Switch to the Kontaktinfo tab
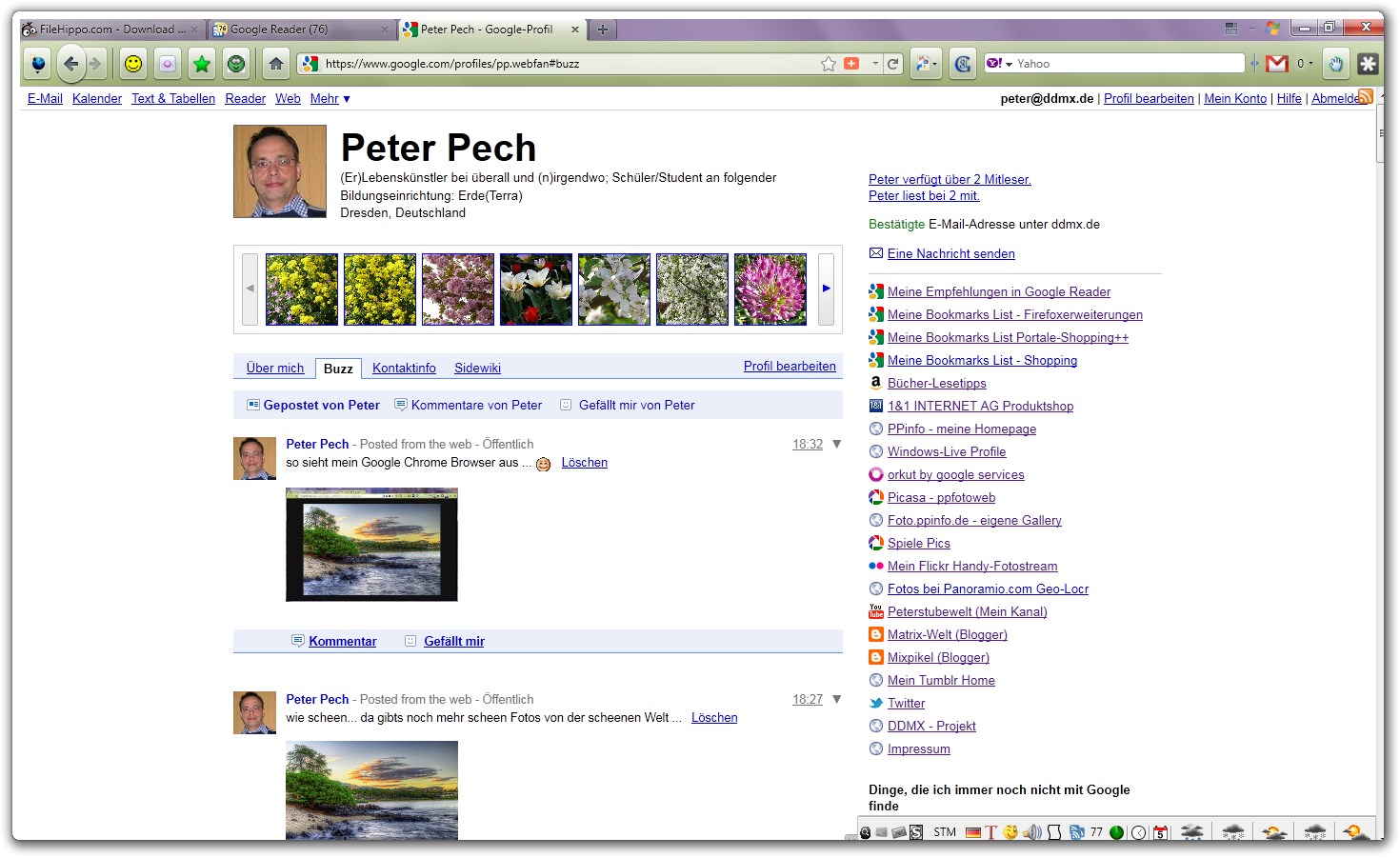This screenshot has width=1400, height=858. (x=404, y=369)
